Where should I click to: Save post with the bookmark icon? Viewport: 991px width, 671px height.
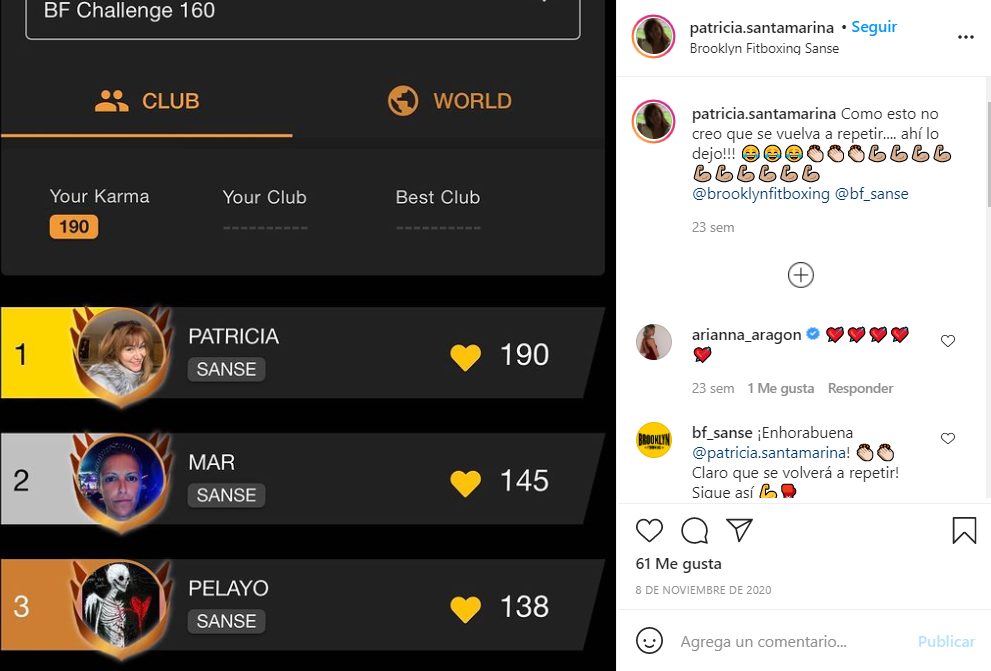click(964, 530)
